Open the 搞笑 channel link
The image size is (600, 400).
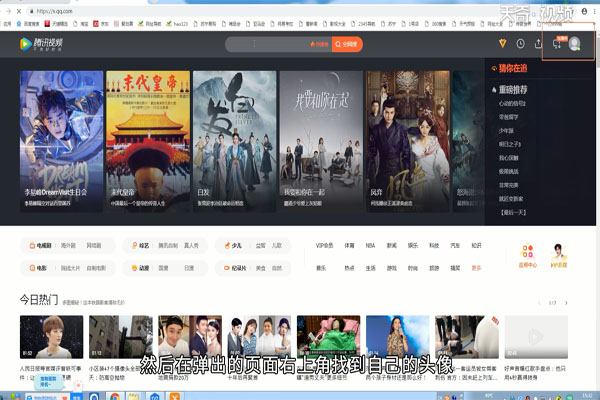[x=455, y=268]
